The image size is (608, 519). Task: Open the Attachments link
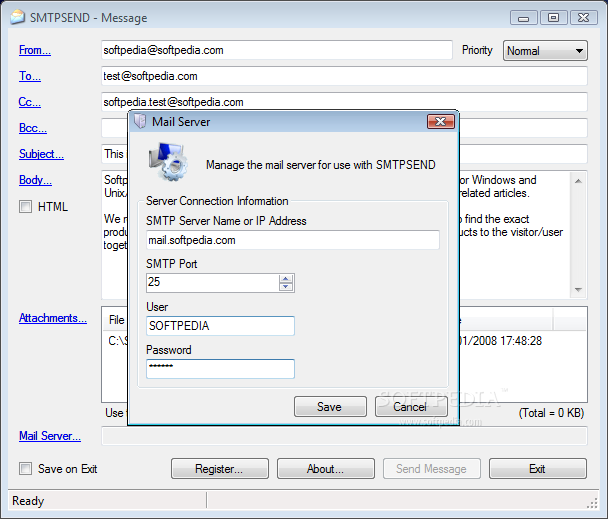(x=53, y=318)
